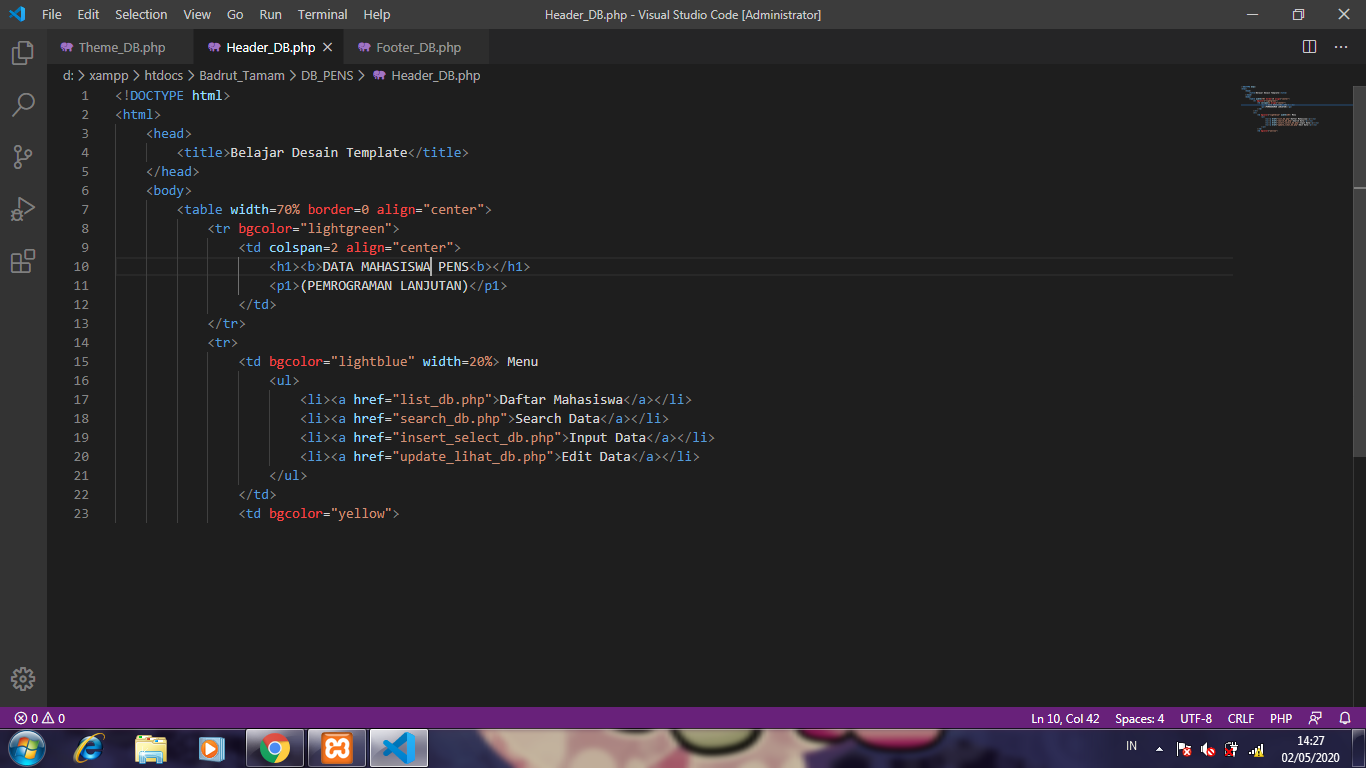Viewport: 1366px width, 768px height.
Task: Open notifications bell in status bar
Action: [x=1345, y=718]
